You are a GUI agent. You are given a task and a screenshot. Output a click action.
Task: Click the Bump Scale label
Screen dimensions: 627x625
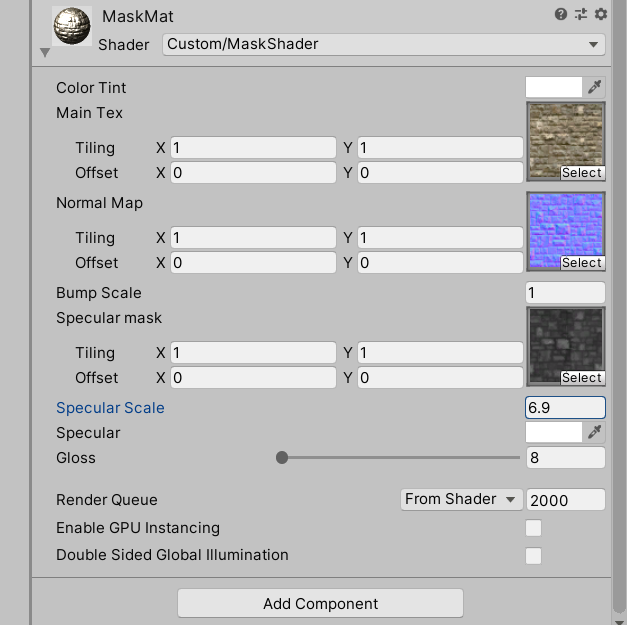click(99, 293)
